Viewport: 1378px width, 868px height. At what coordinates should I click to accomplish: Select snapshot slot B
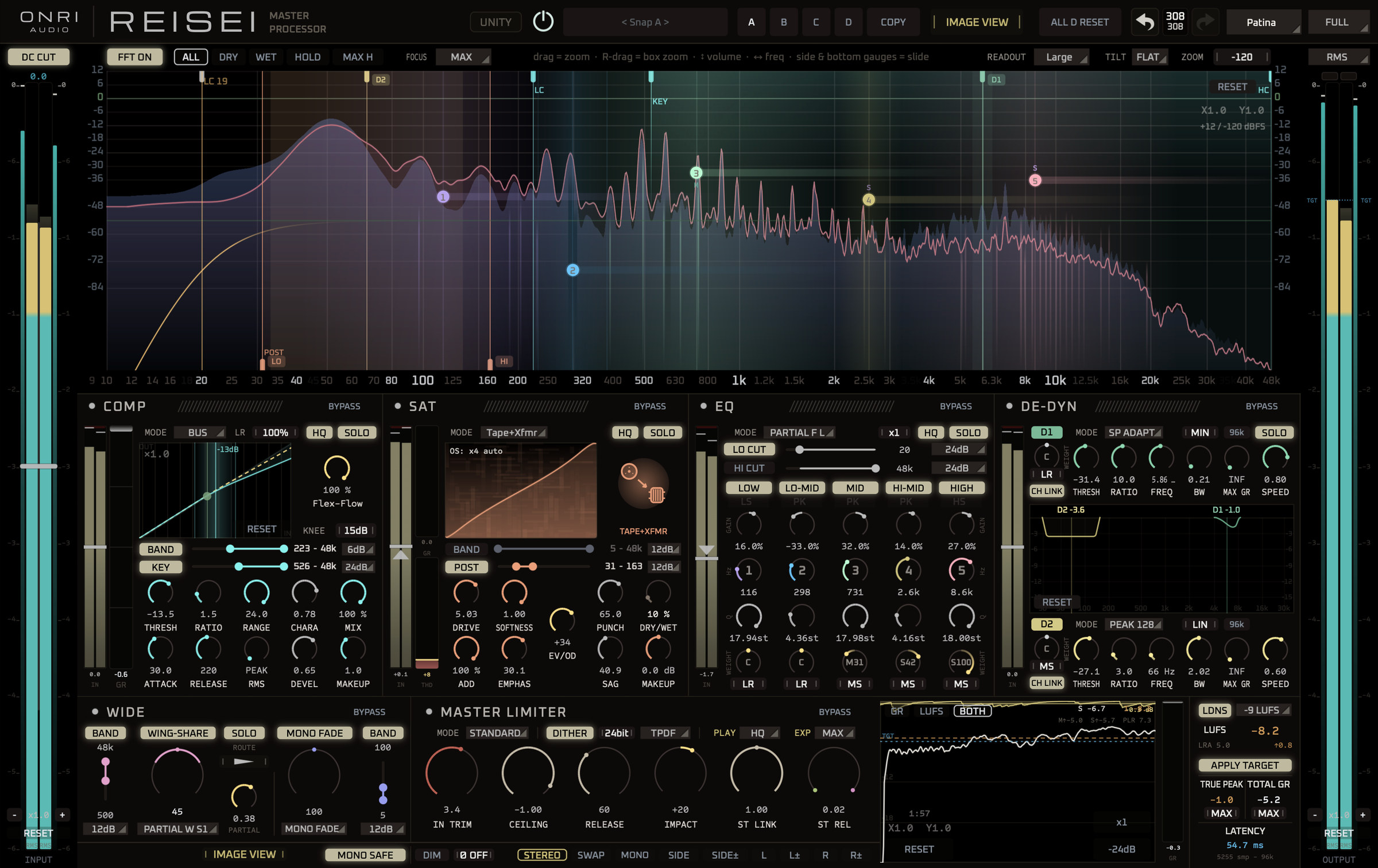pyautogui.click(x=783, y=22)
